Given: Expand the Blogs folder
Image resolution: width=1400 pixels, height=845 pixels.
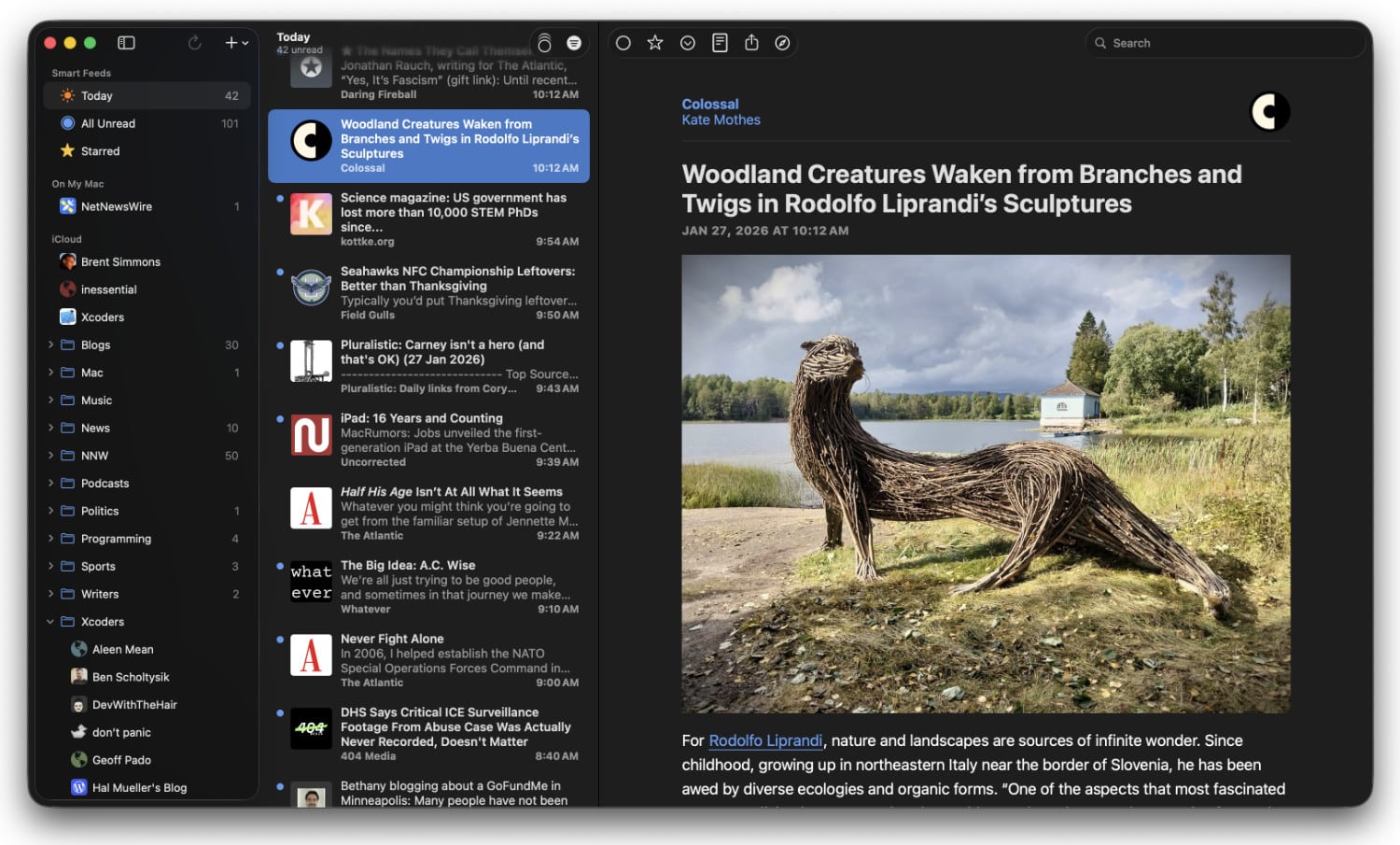Looking at the screenshot, I should tap(50, 345).
